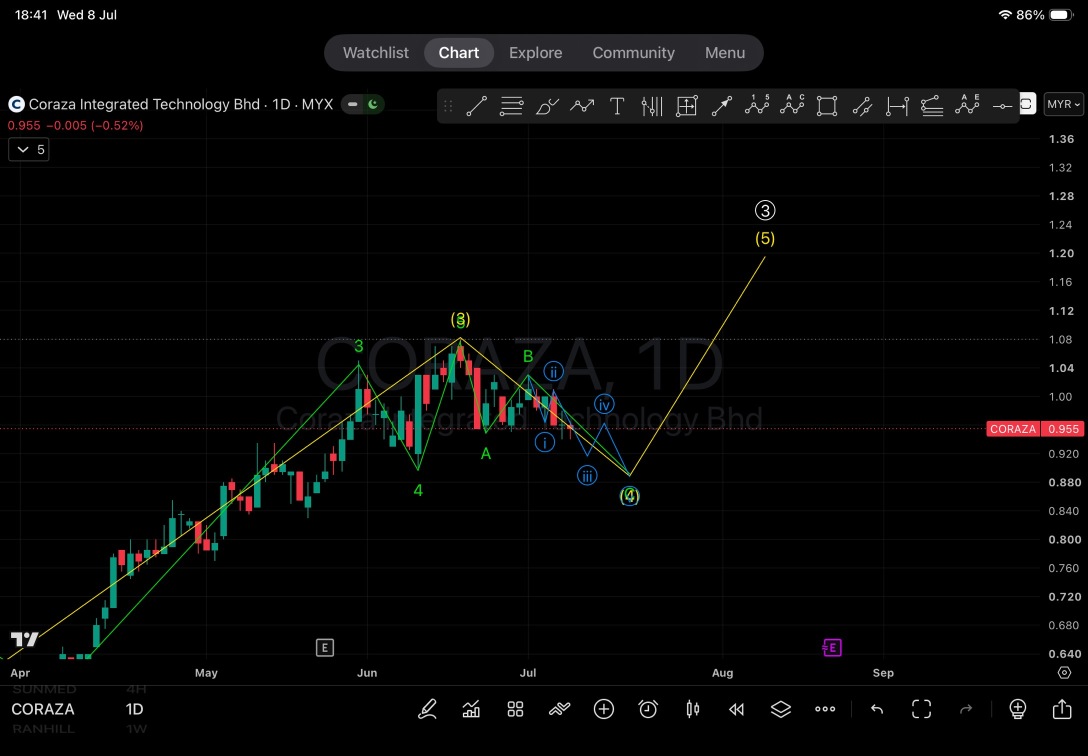Viewport: 1088px width, 756px height.
Task: Tap the 18:41 clock in status bar
Action: [31, 15]
